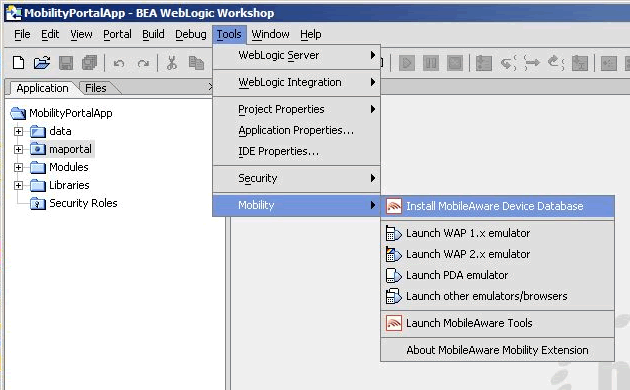Choose Application Properties... menu entry

tap(297, 130)
